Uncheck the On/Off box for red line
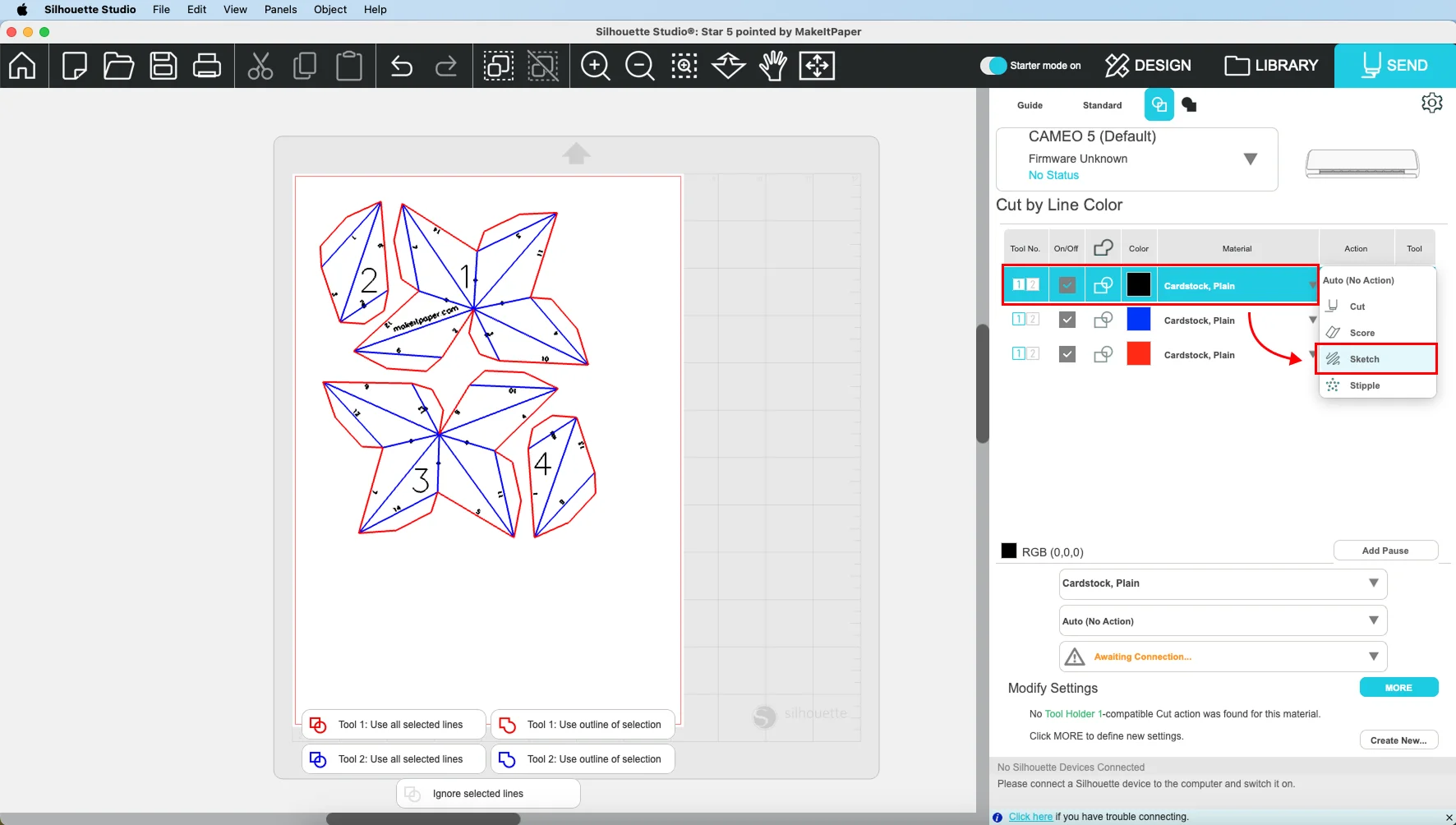The width and height of the screenshot is (1456, 825). (1067, 354)
